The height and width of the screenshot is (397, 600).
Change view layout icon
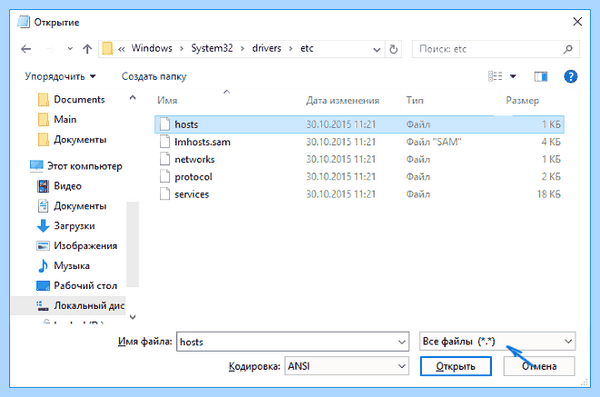(x=495, y=76)
